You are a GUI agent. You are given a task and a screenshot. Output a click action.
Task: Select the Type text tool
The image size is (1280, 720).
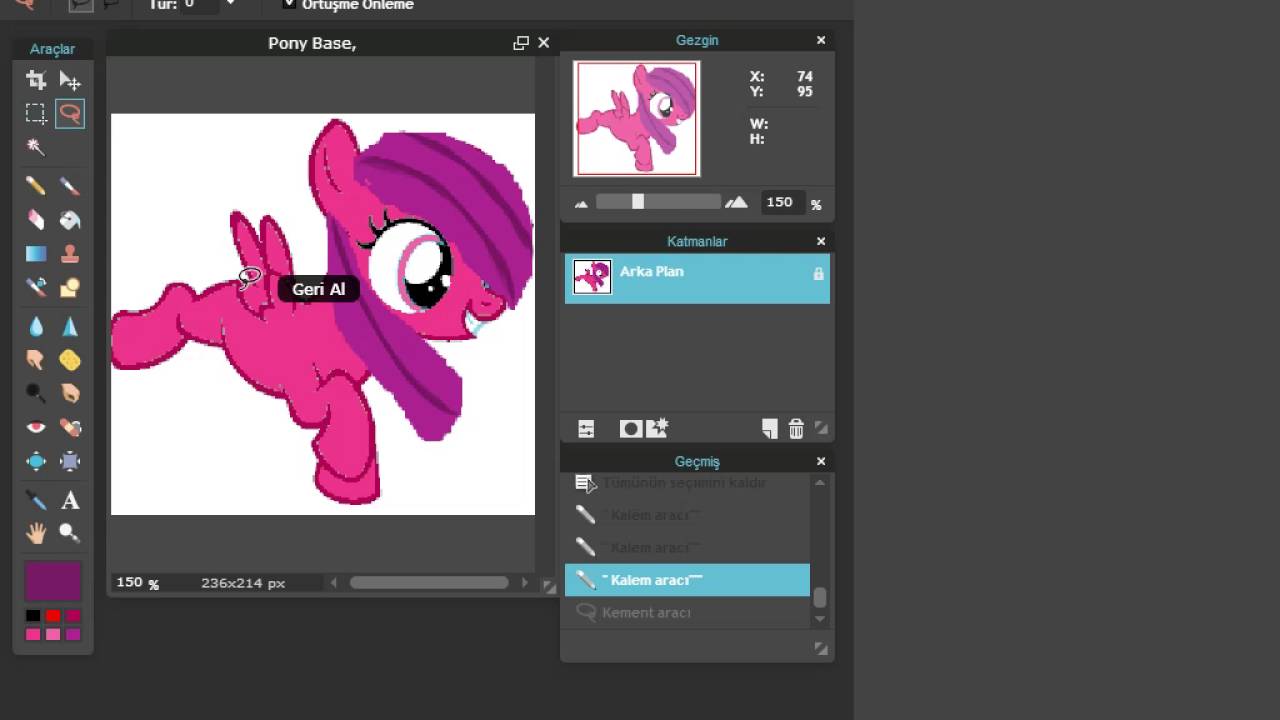[x=70, y=500]
